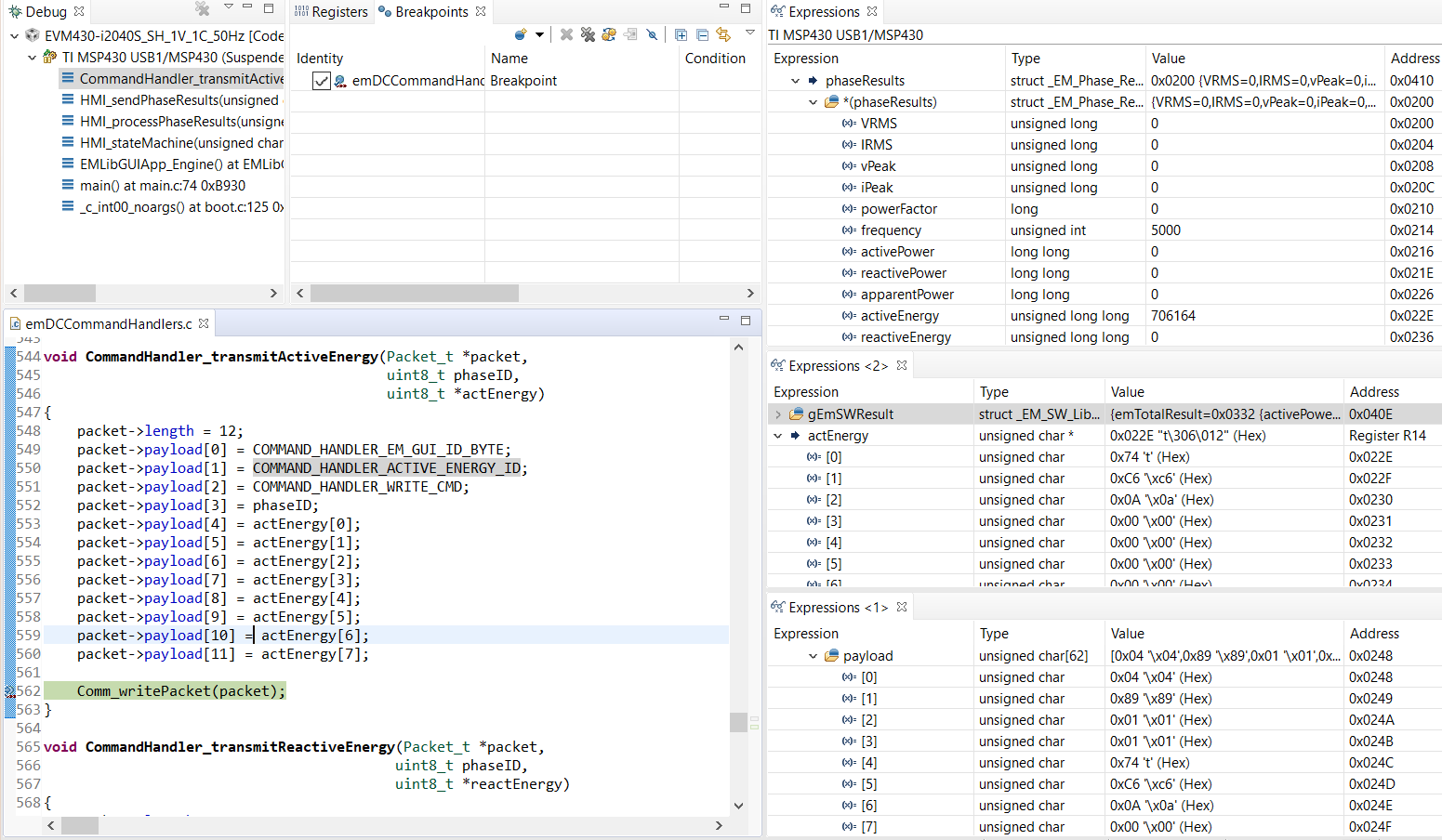Expand the gEmSWResult expression
Screen dimensions: 1442x840
point(778,414)
